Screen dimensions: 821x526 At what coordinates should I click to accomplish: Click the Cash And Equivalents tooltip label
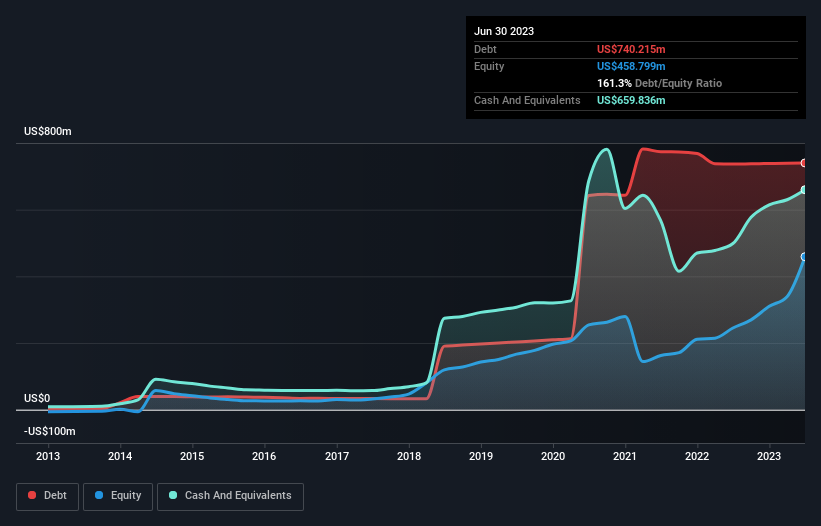pos(527,100)
